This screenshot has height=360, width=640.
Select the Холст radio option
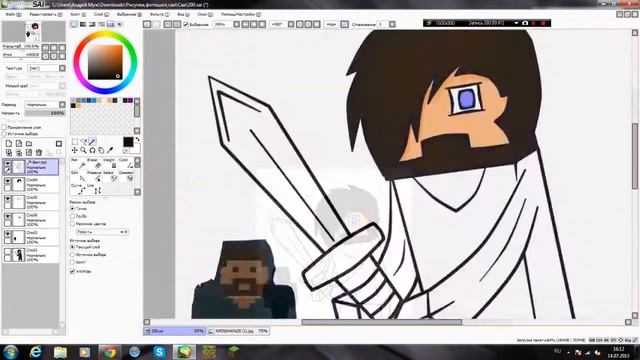(72, 262)
